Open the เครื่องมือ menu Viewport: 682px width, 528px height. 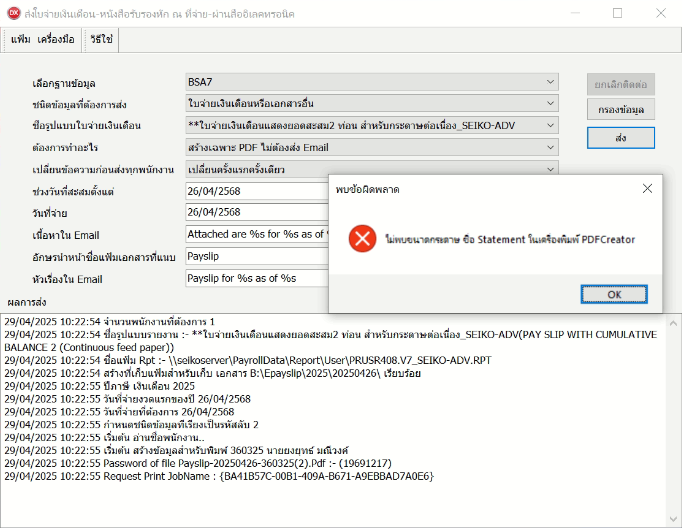(x=56, y=39)
